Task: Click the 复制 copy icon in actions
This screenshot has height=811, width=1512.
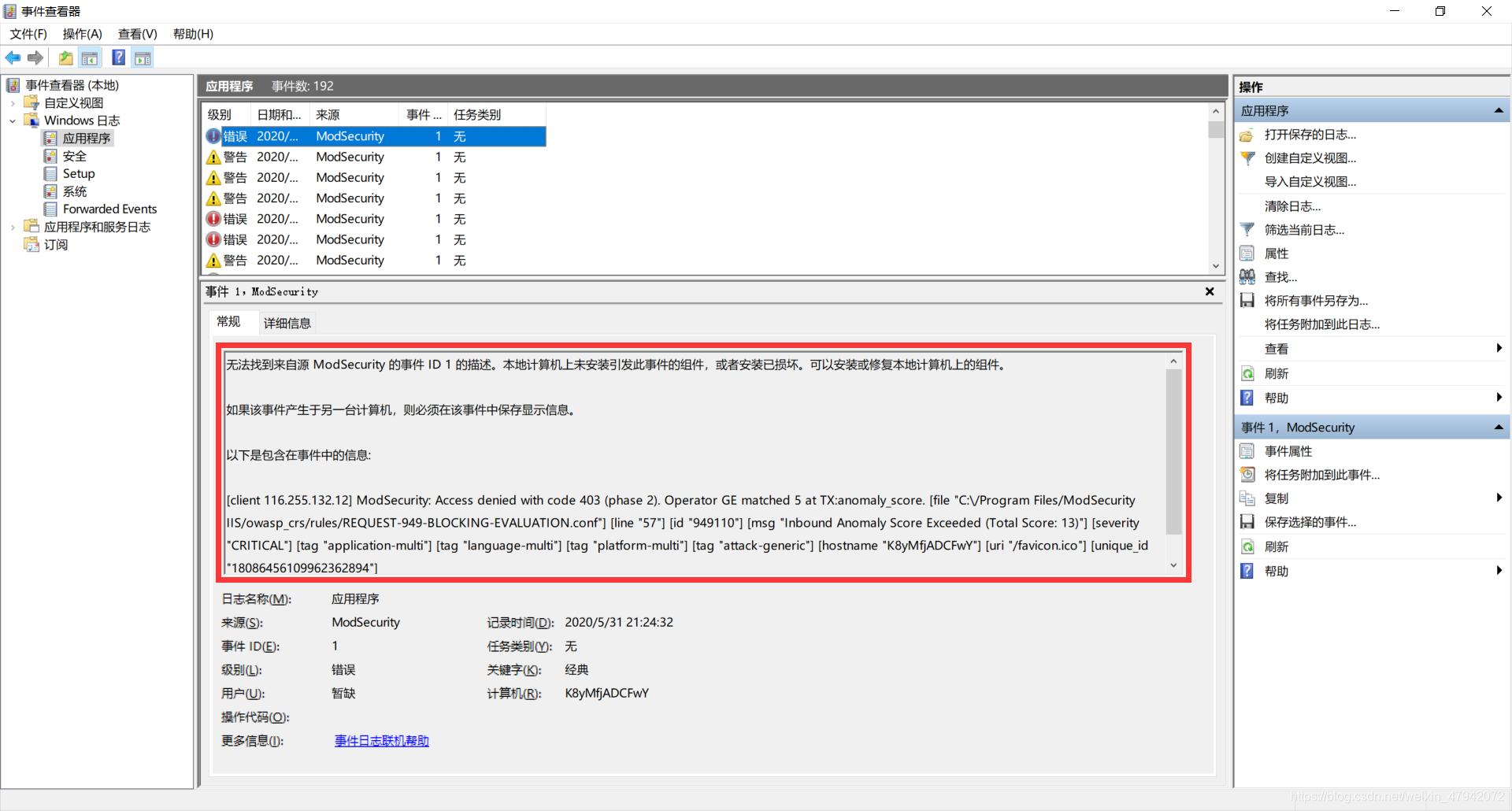Action: (x=1247, y=498)
